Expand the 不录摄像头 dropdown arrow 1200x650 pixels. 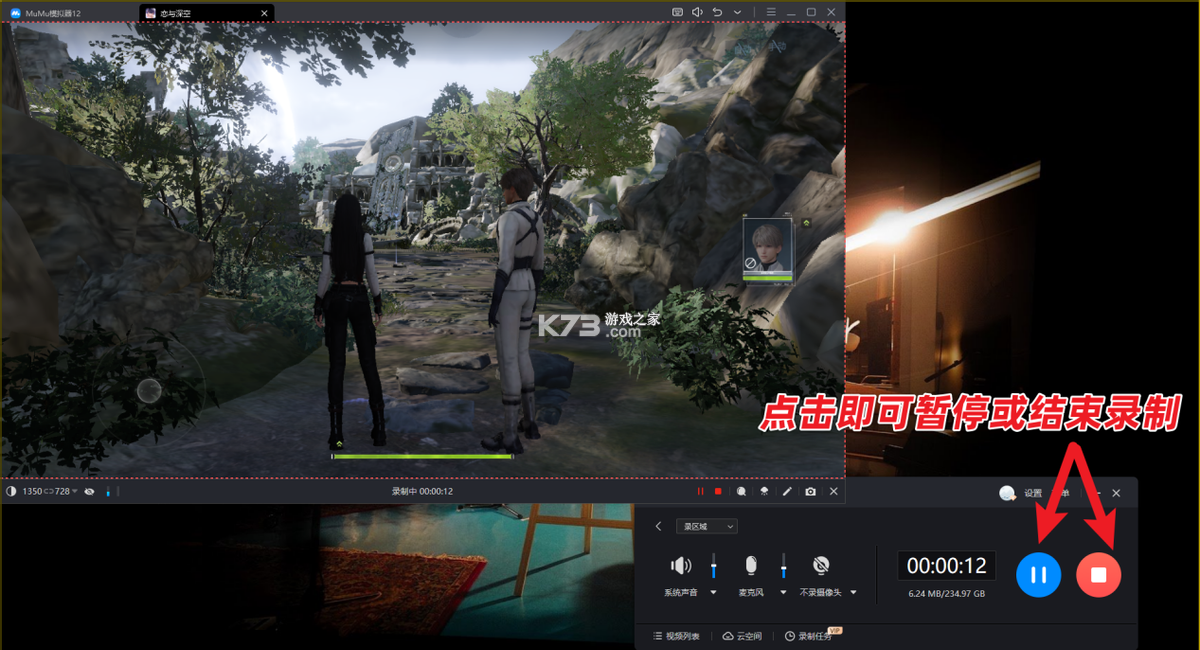[854, 593]
